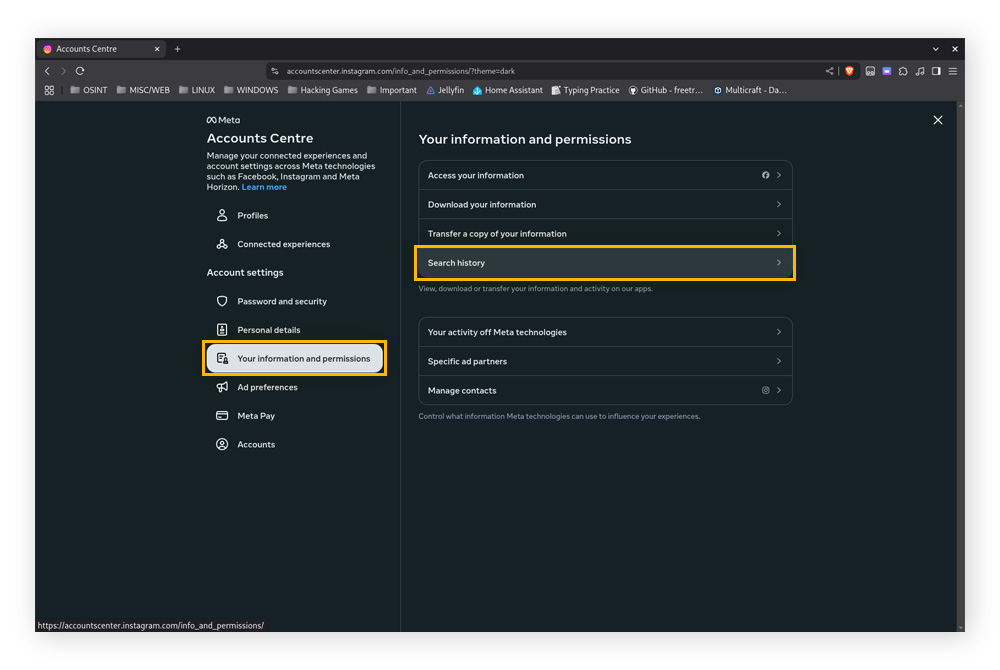Open the Jellyfin bookmark
This screenshot has width=1000, height=670.
[x=445, y=91]
